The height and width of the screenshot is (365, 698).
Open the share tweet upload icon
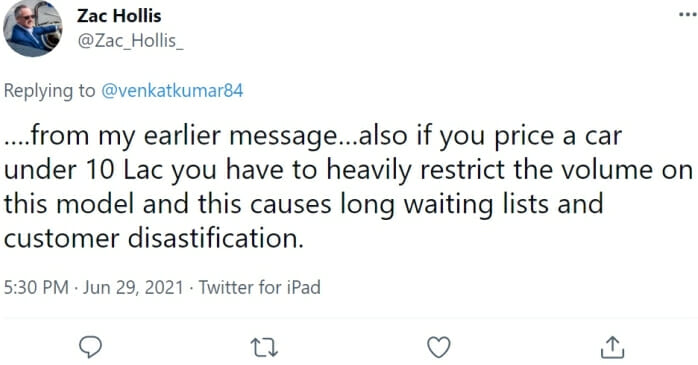613,347
